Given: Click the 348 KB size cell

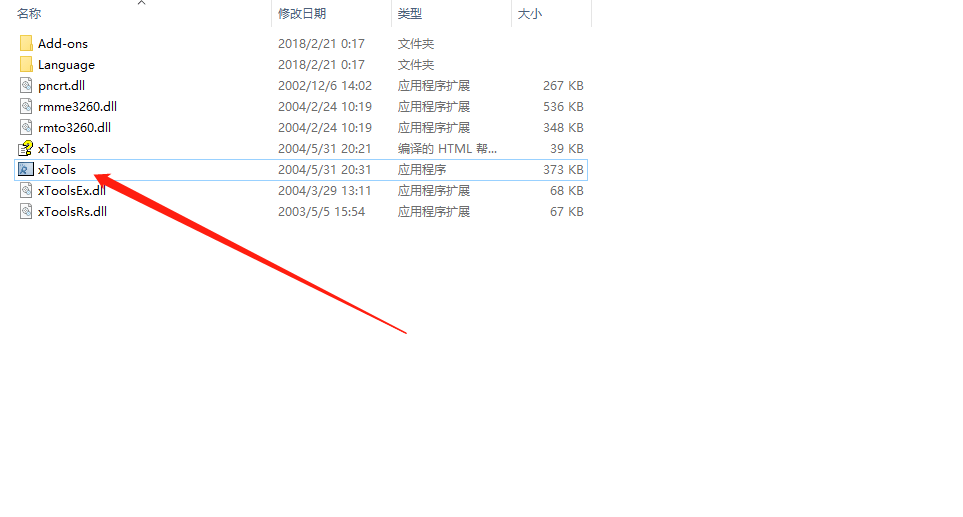Looking at the screenshot, I should [563, 127].
